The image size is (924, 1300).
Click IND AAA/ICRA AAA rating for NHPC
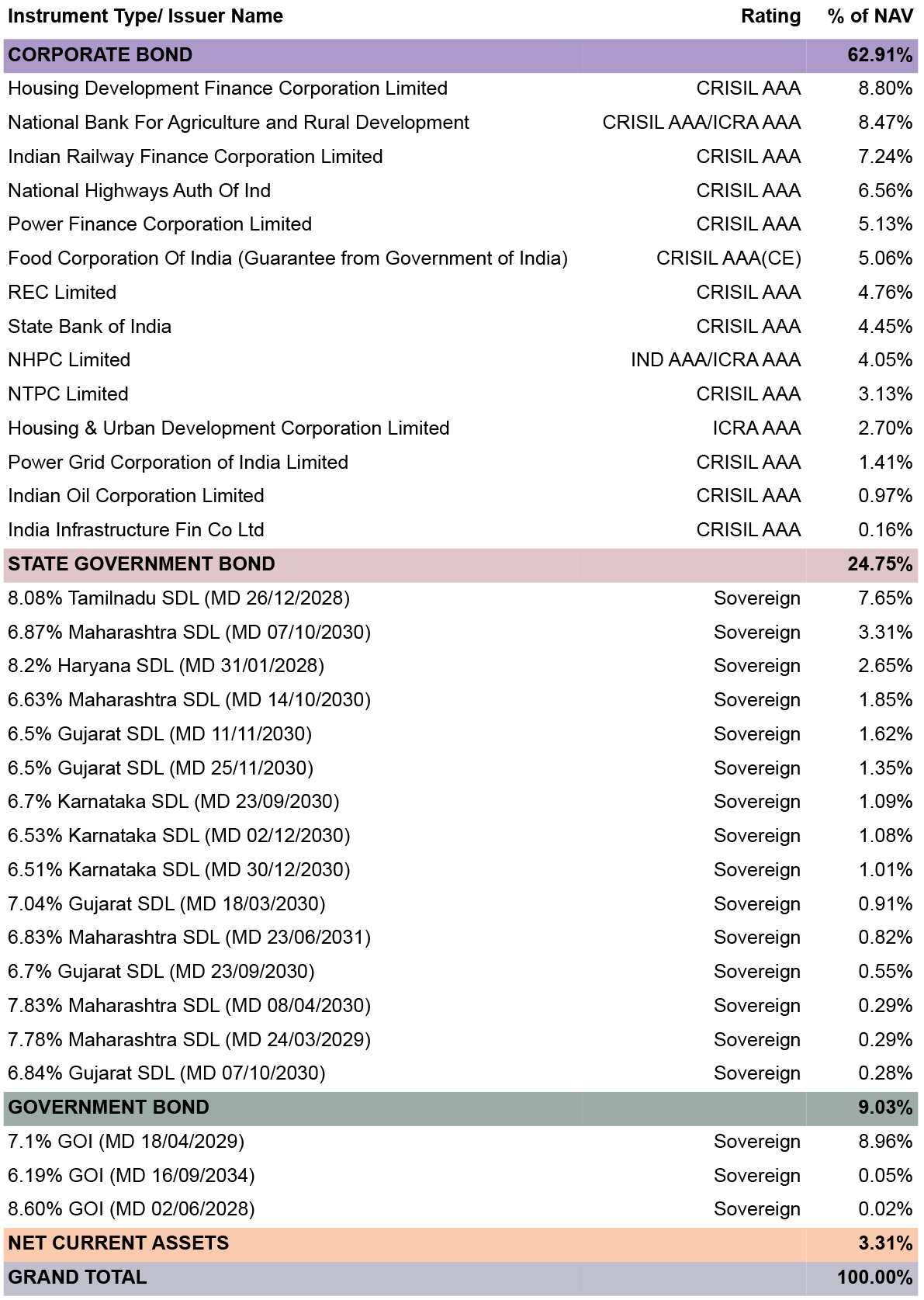click(715, 360)
